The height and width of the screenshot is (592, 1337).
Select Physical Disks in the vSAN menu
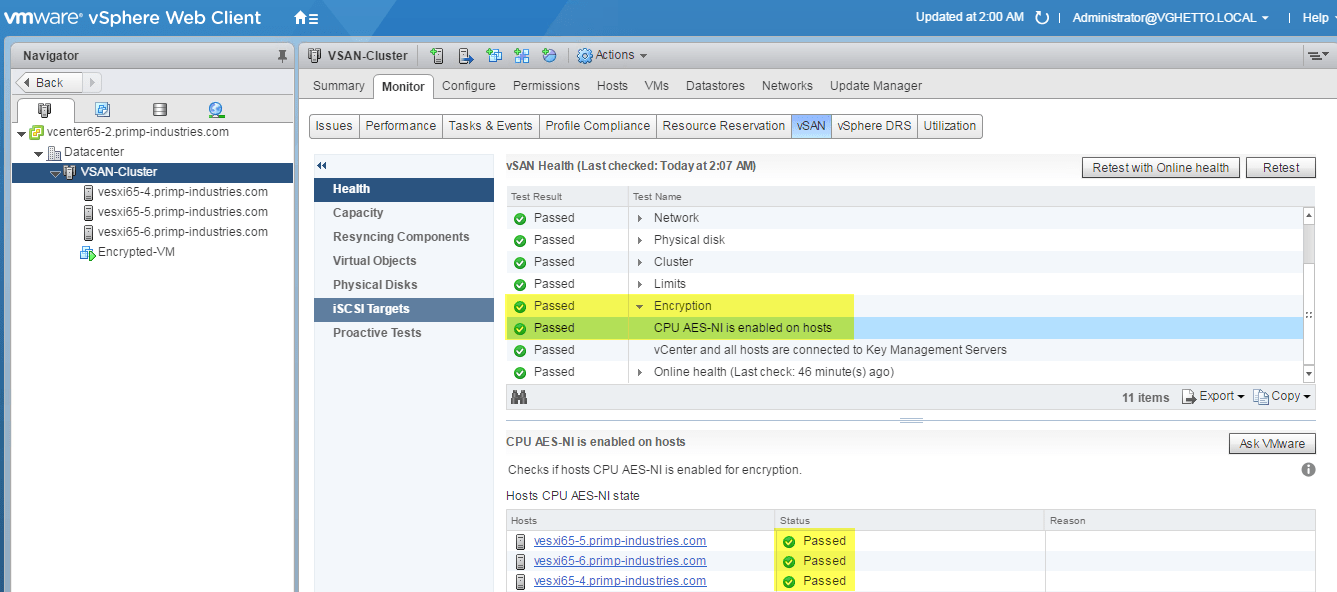[x=404, y=285]
